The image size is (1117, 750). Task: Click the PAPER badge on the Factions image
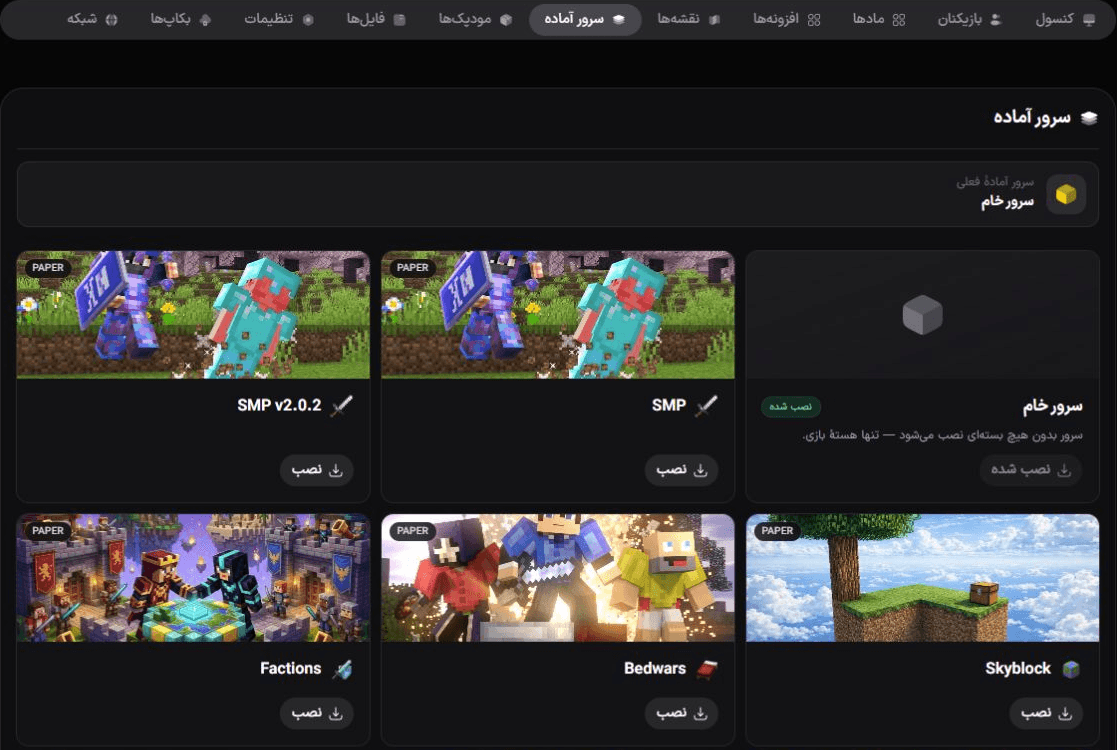(48, 531)
